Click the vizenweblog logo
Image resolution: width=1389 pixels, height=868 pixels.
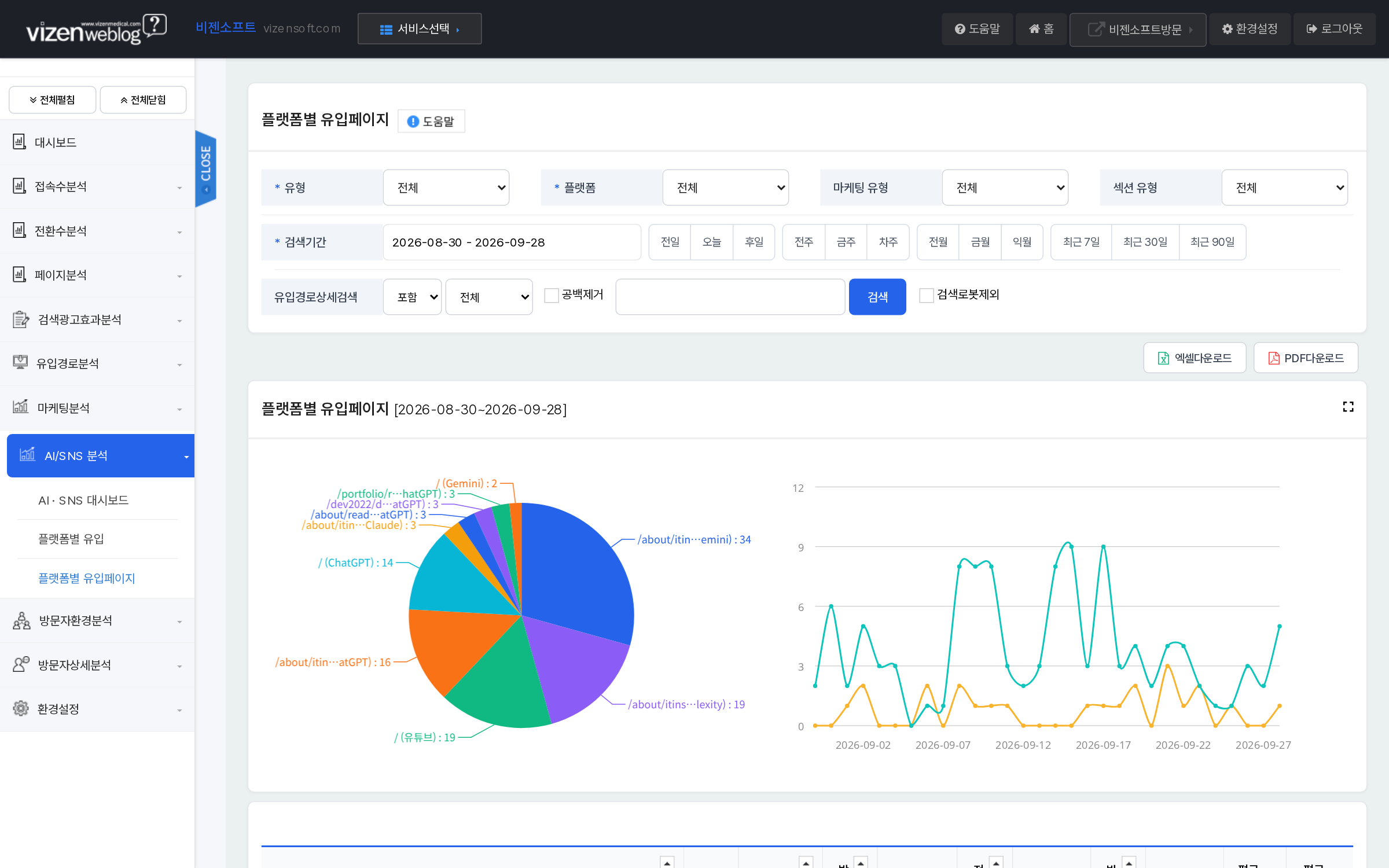[96, 29]
